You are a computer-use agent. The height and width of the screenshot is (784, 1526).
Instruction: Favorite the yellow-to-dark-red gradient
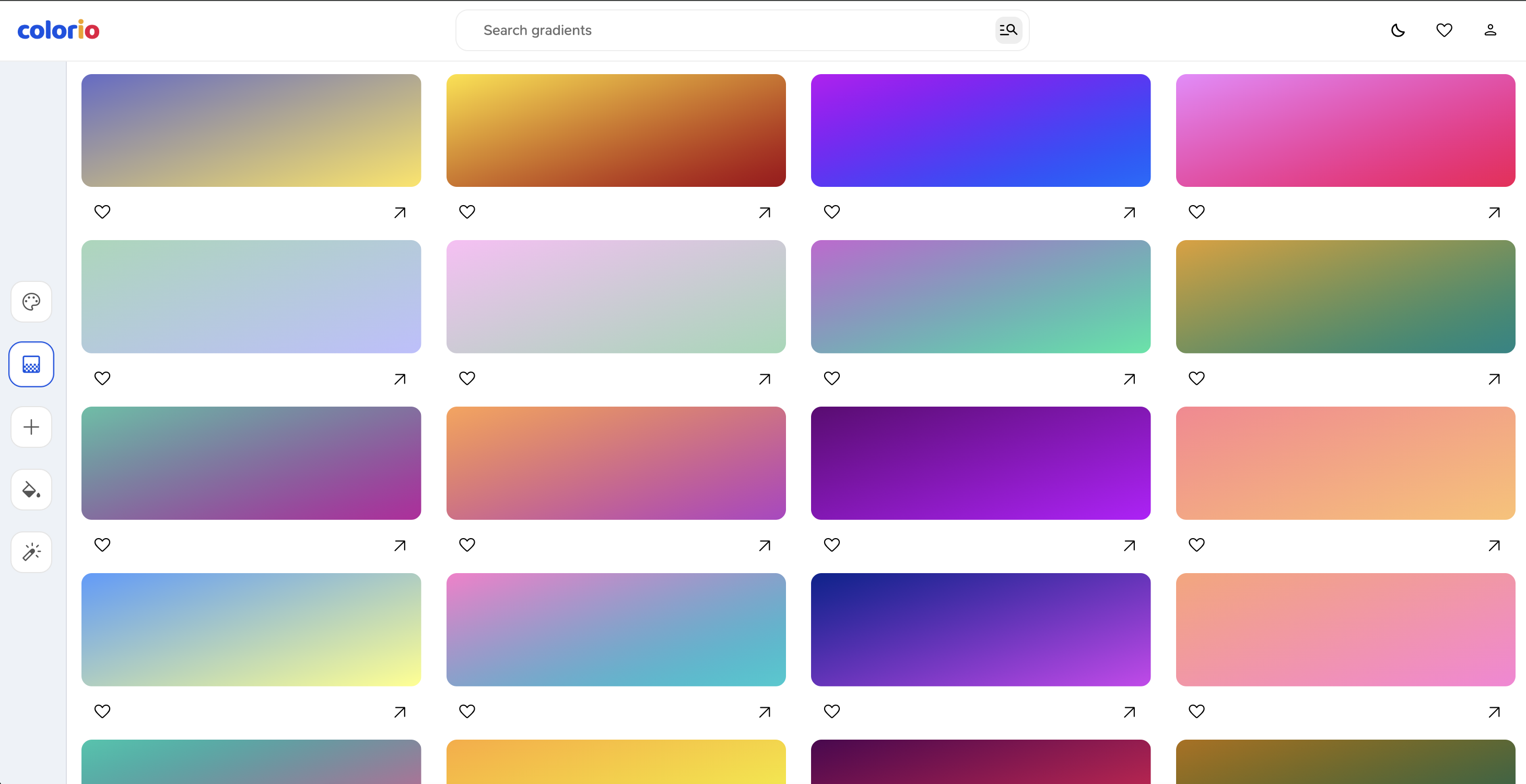point(467,211)
